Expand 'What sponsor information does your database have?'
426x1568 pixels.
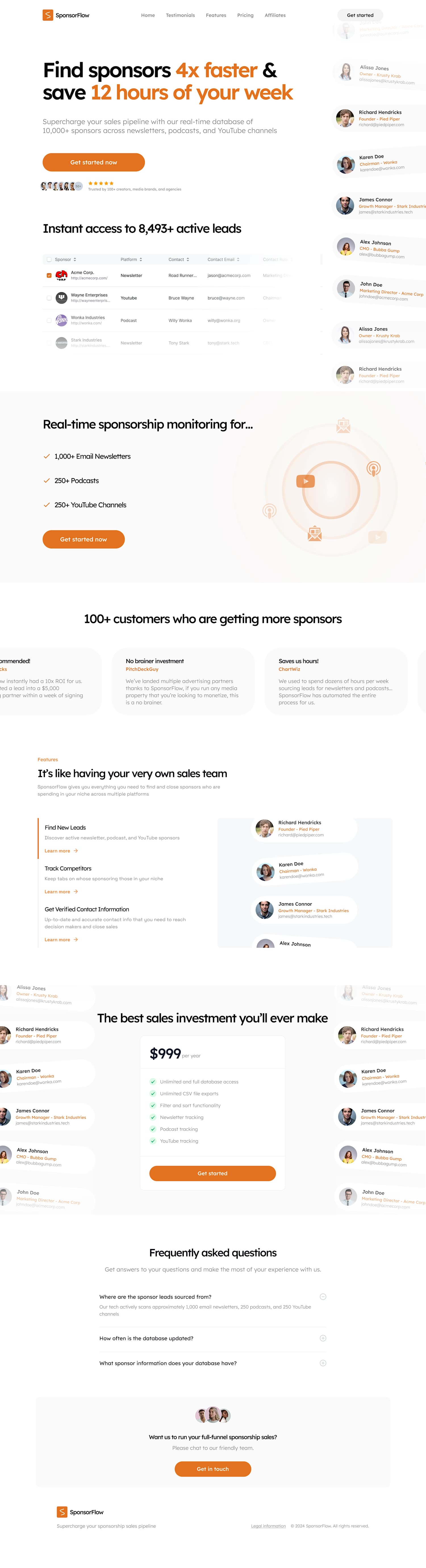point(323,1364)
